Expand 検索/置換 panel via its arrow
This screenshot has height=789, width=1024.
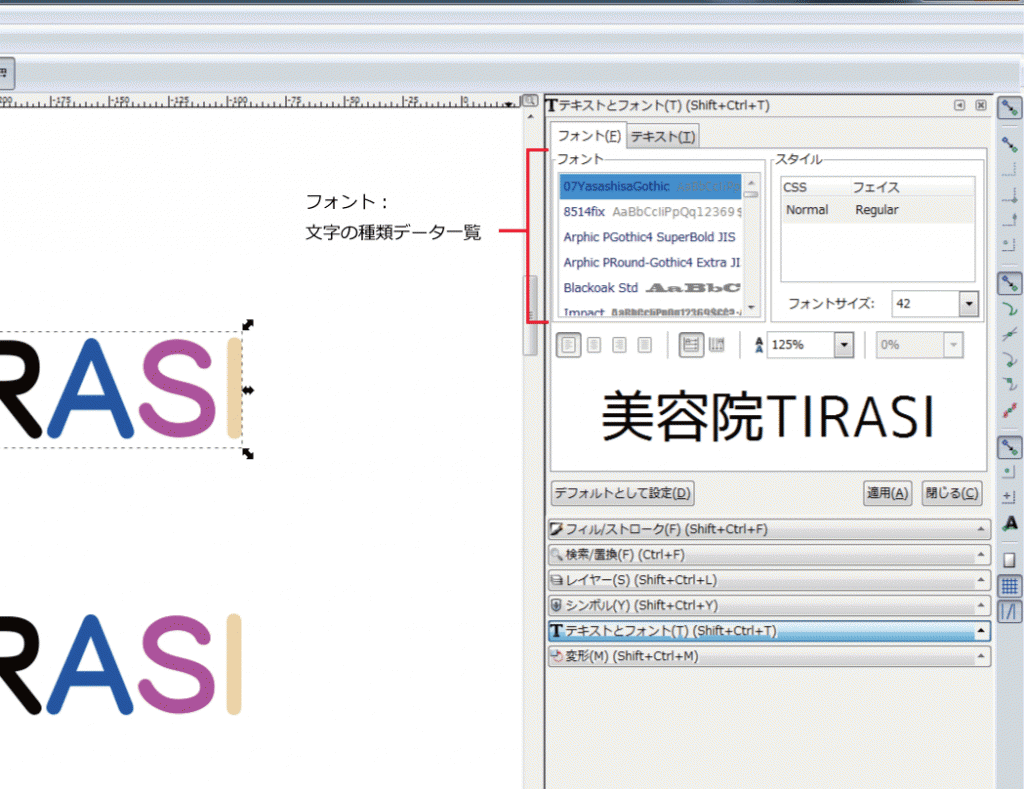point(980,555)
